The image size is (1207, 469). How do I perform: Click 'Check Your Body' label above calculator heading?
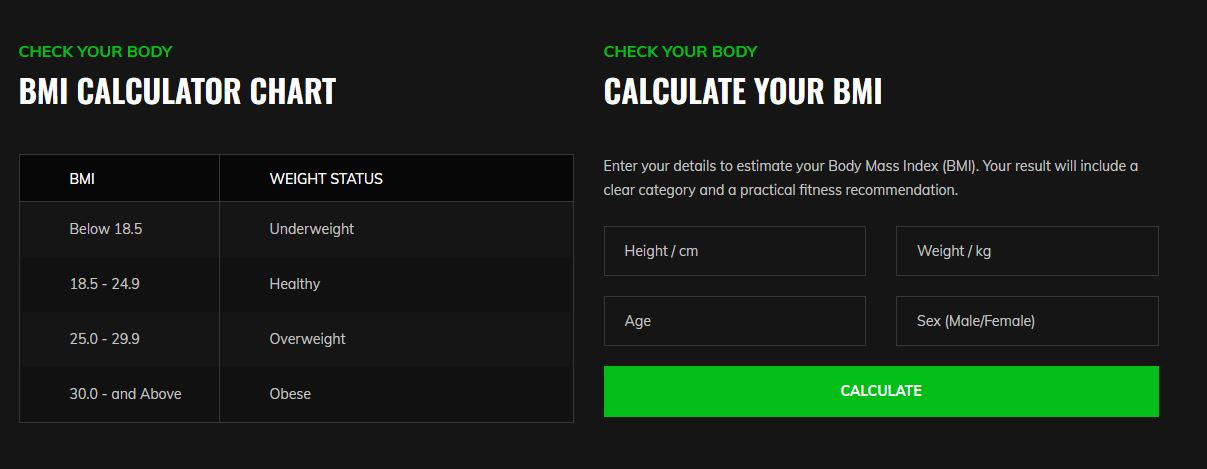coord(680,51)
